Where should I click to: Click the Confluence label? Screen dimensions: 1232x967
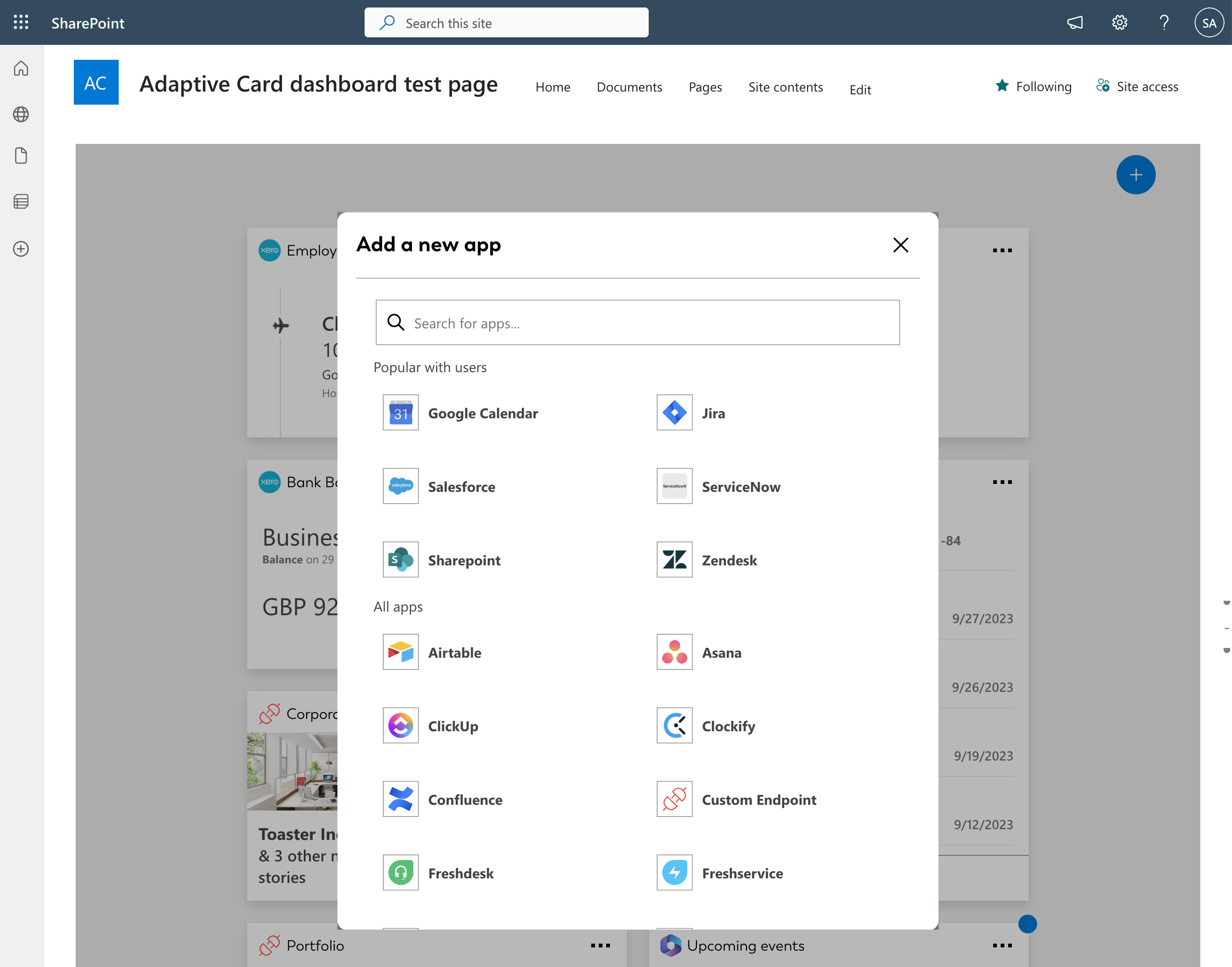[465, 800]
